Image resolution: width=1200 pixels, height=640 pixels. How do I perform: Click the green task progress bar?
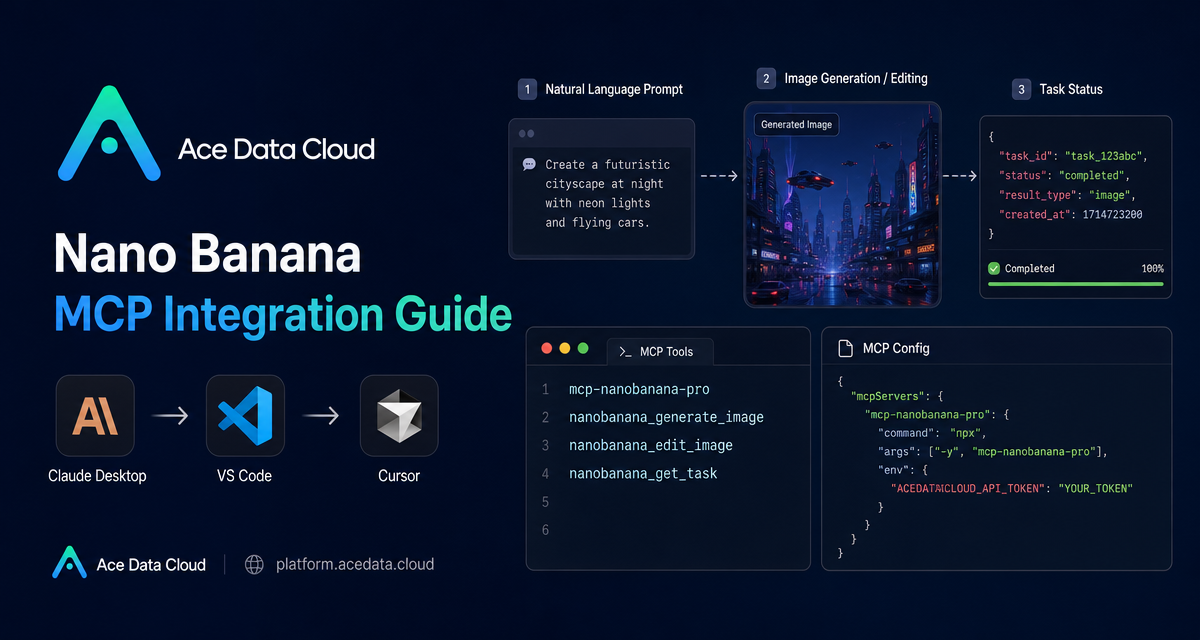[x=1075, y=284]
